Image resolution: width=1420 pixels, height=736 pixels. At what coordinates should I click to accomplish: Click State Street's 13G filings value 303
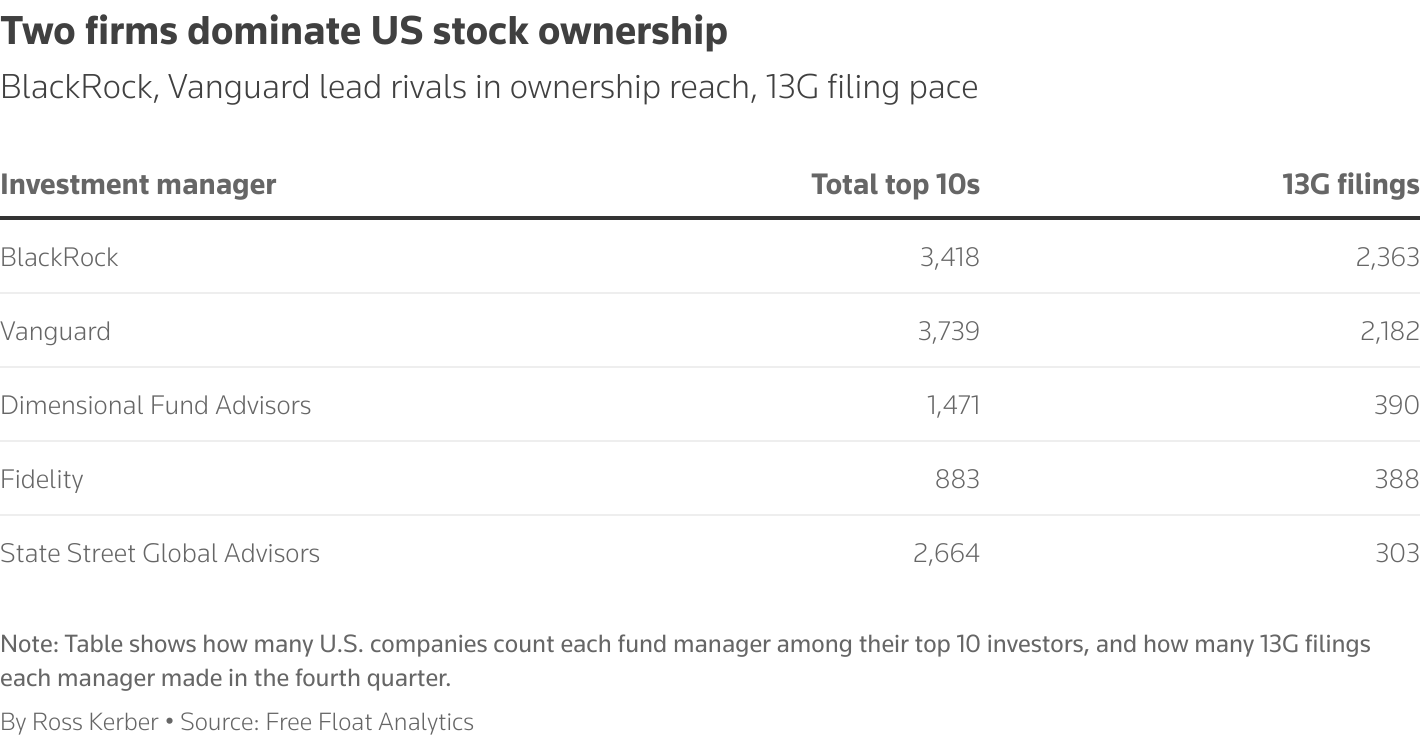click(x=1397, y=553)
